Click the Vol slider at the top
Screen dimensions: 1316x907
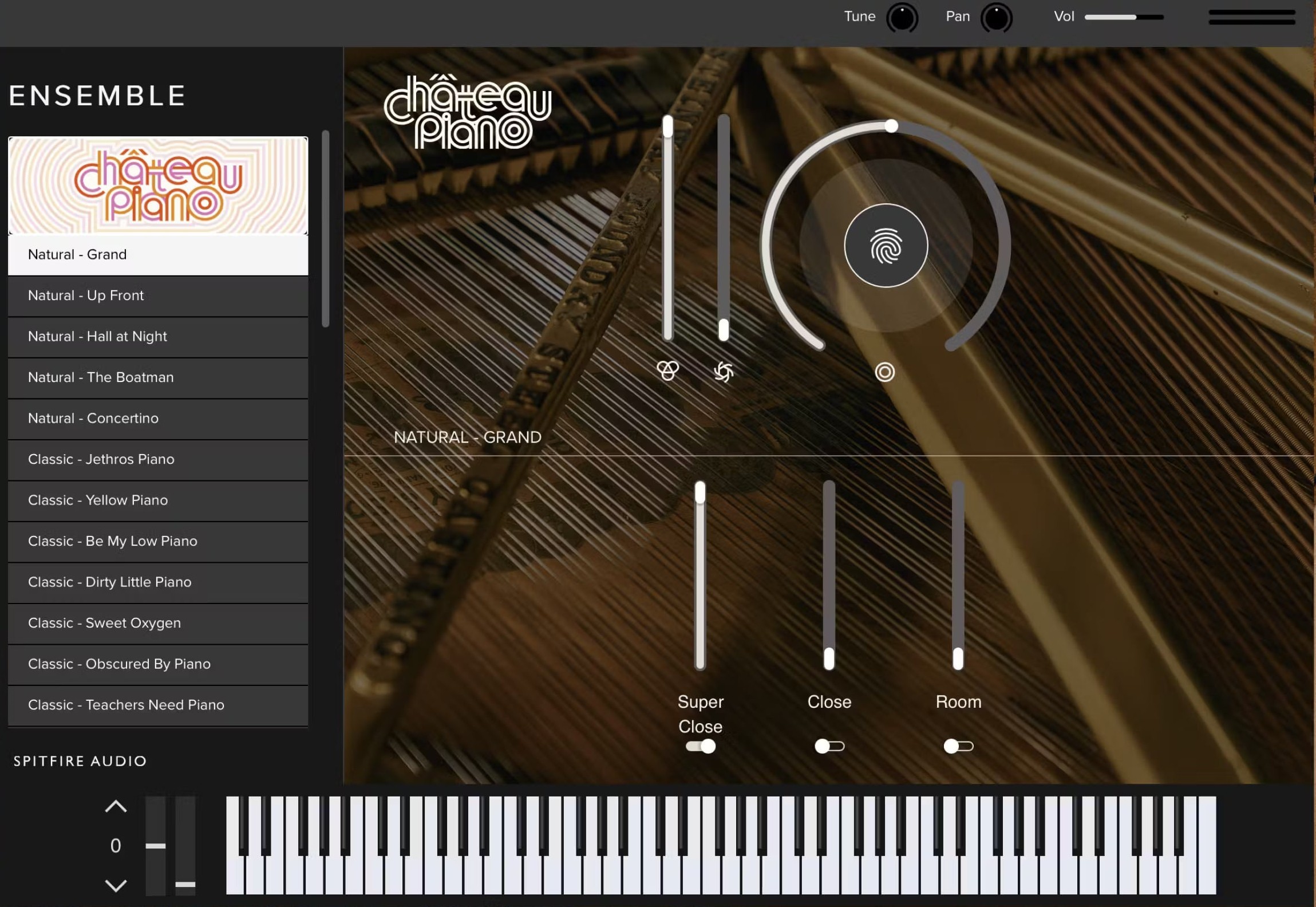(x=1124, y=17)
